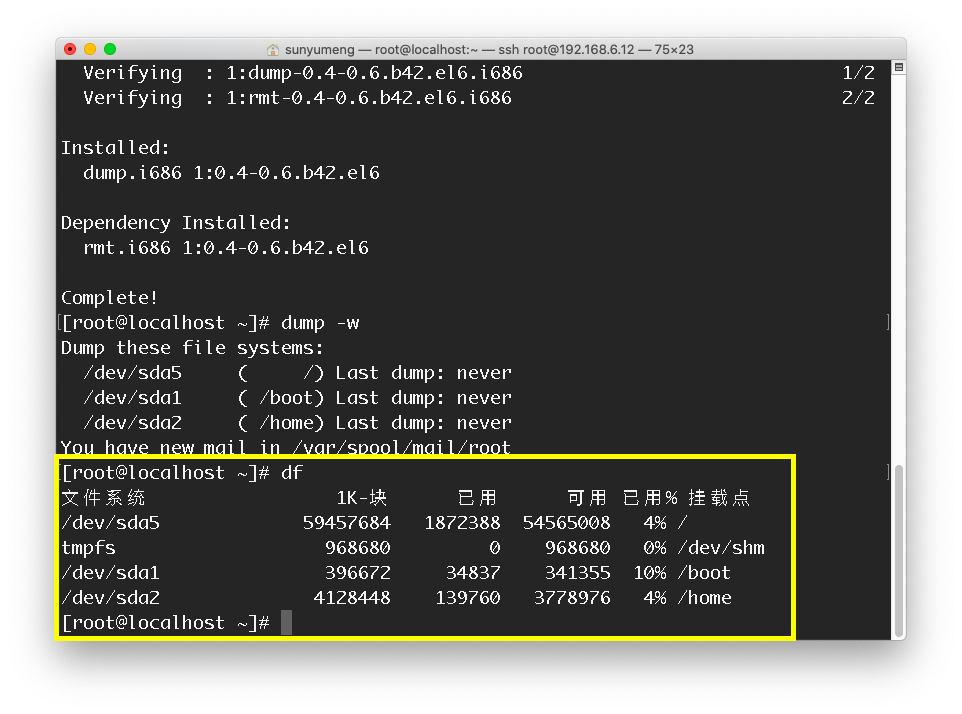
Task: Click the '/dev/shm' mount point
Action: tap(722, 548)
